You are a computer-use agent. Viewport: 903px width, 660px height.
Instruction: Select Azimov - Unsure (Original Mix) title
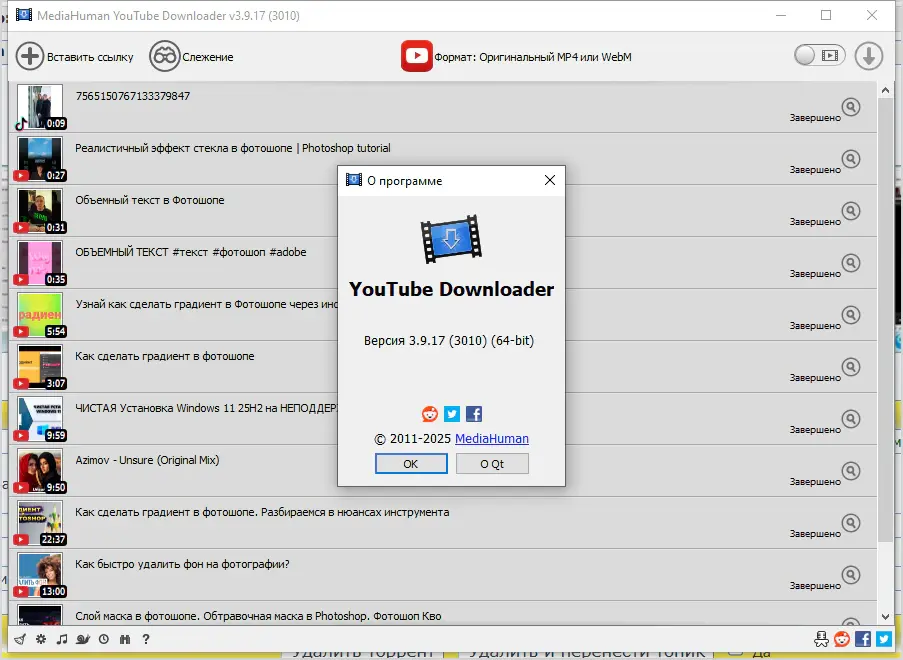pyautogui.click(x=147, y=460)
